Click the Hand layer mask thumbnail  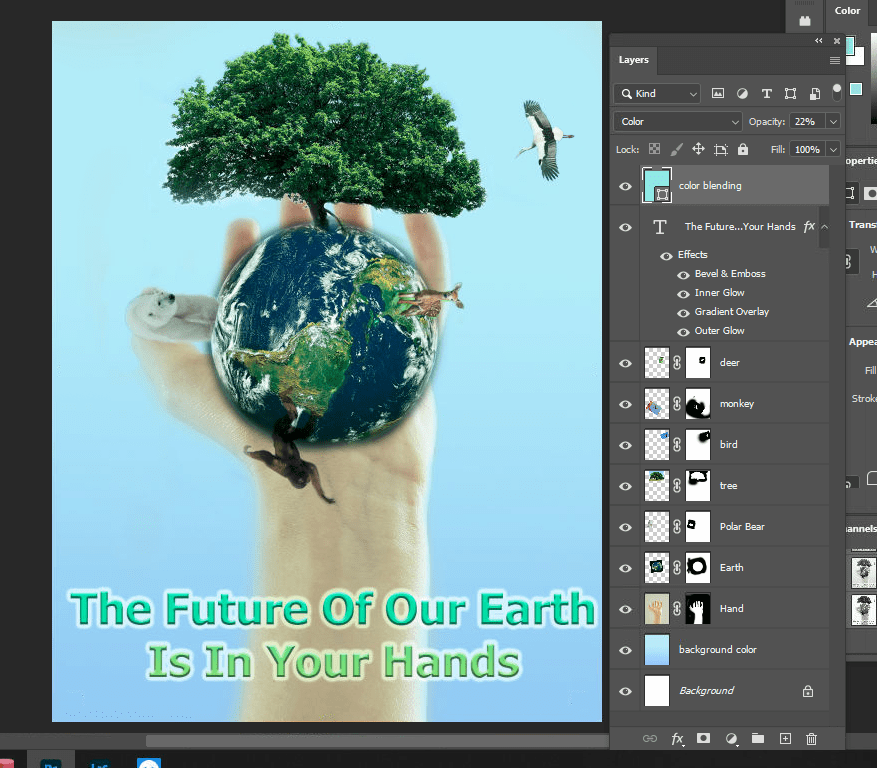click(x=698, y=608)
